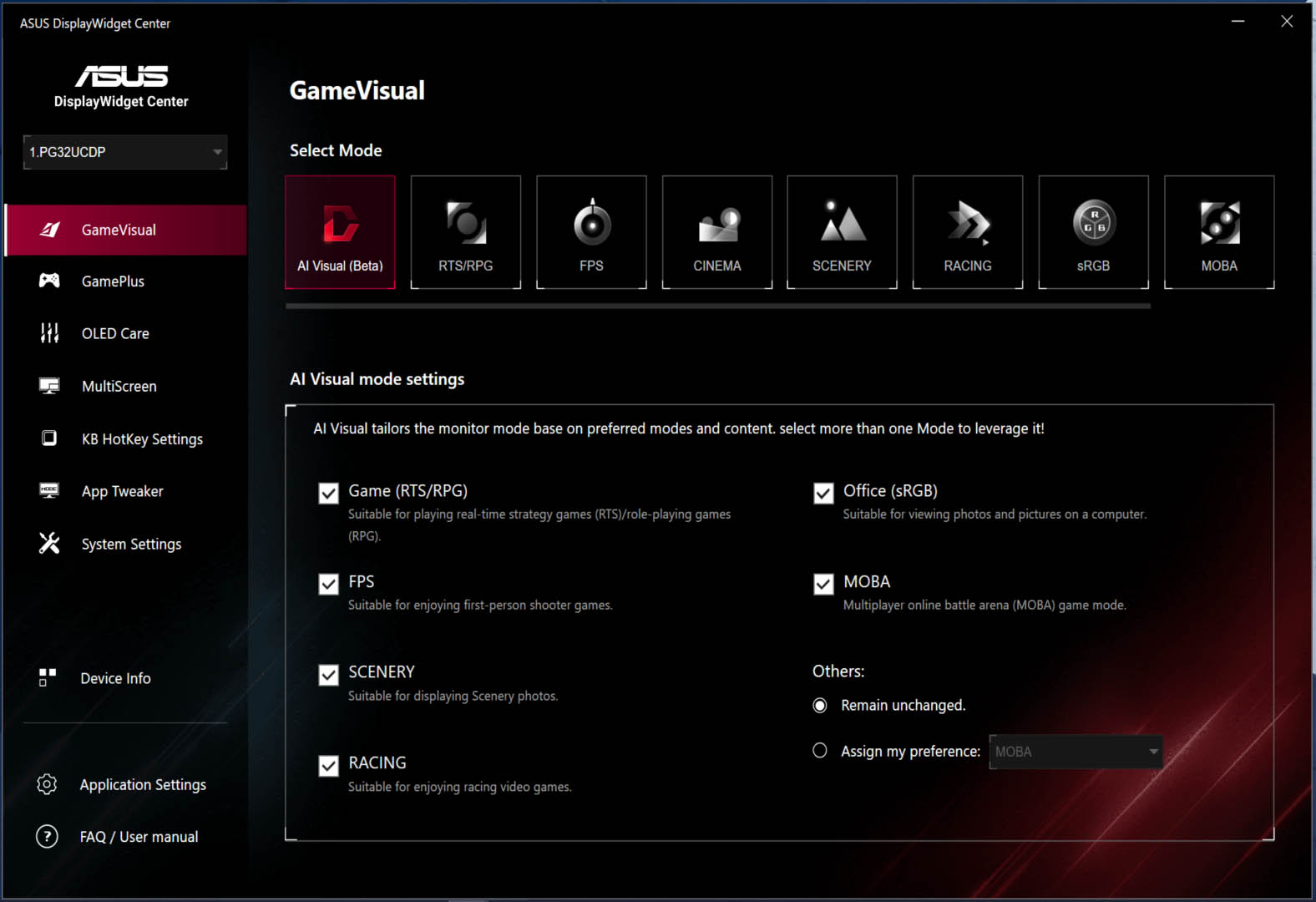Activate the RACING mode tile
1316x902 pixels.
[968, 232]
